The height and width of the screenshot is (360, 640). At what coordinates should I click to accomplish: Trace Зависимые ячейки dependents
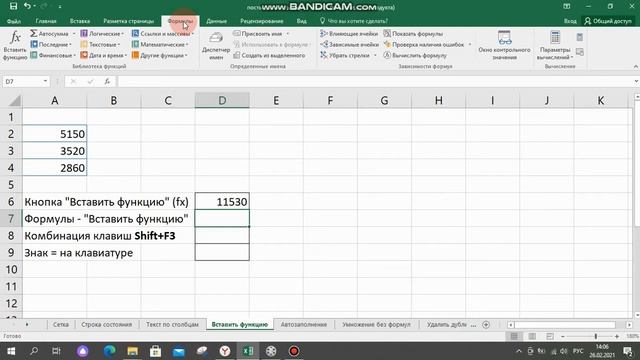[x=349, y=44]
